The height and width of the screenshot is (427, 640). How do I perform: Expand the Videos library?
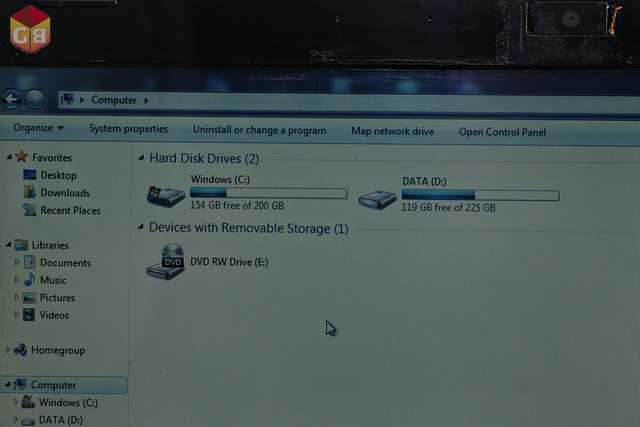pyautogui.click(x=17, y=315)
